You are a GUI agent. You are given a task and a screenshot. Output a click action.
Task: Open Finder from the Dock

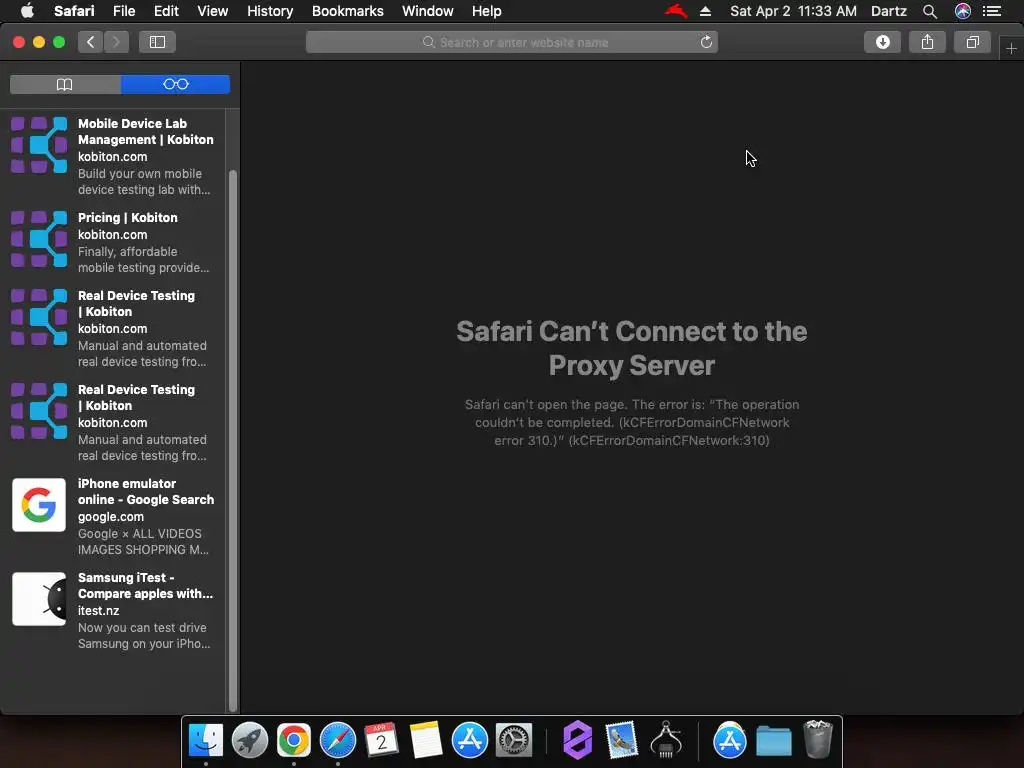click(206, 741)
